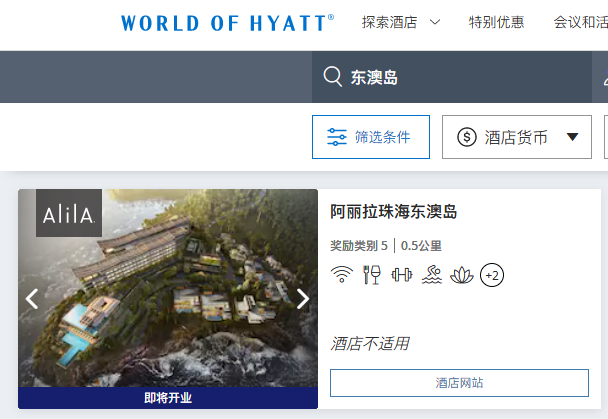Image resolution: width=608 pixels, height=419 pixels.
Task: Click the 即将开业 banner
Action: 168,398
